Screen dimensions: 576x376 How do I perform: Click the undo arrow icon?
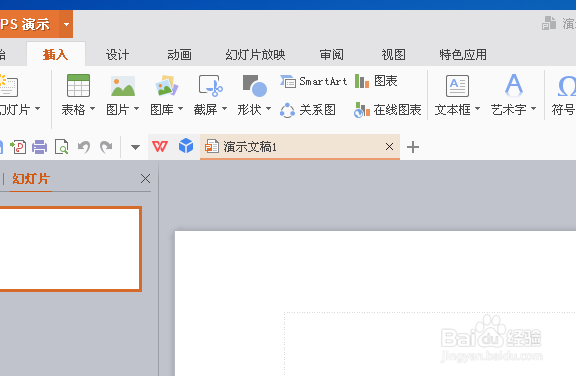tap(84, 147)
